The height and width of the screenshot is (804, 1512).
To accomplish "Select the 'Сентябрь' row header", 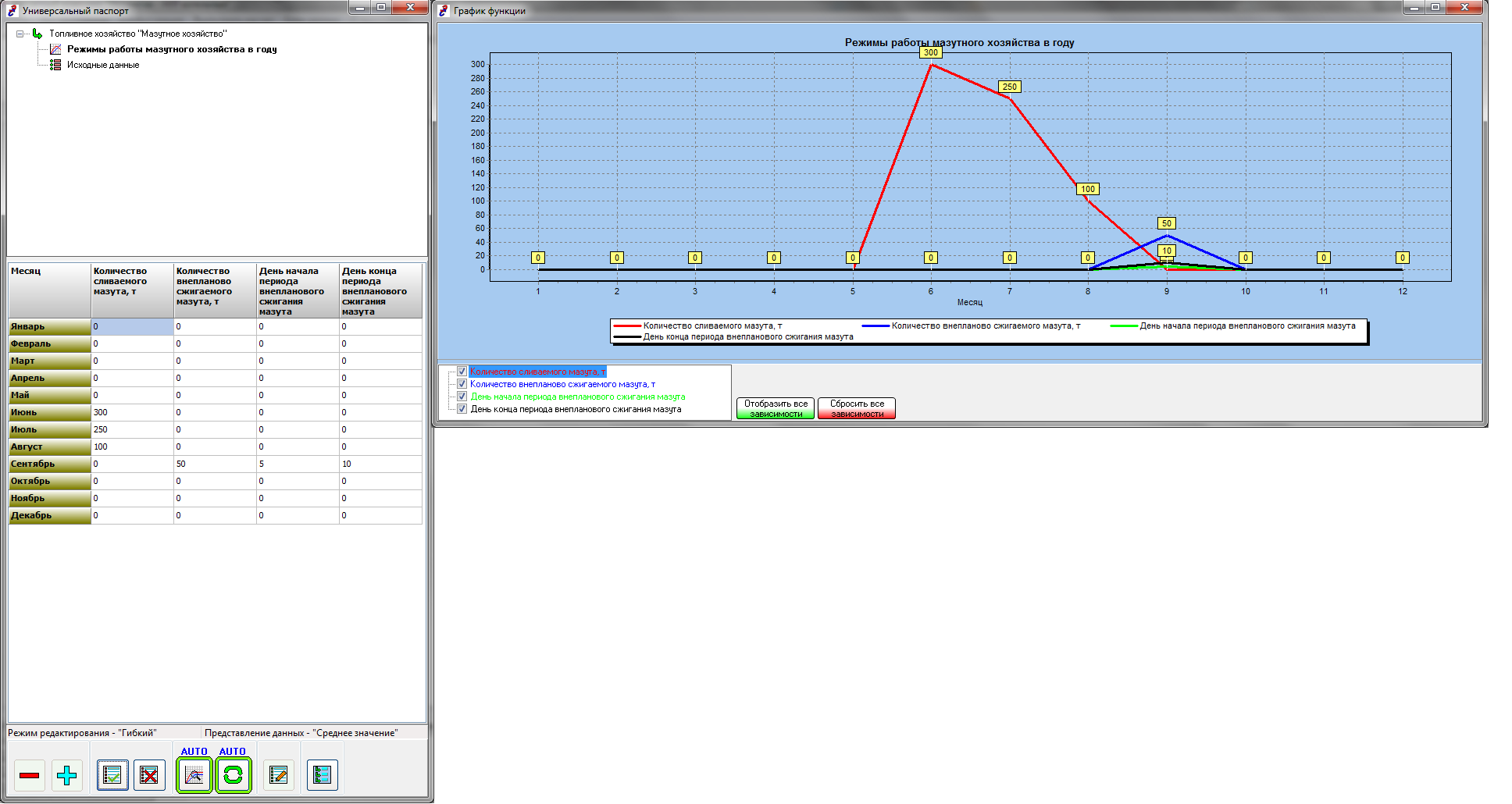I will (49, 464).
